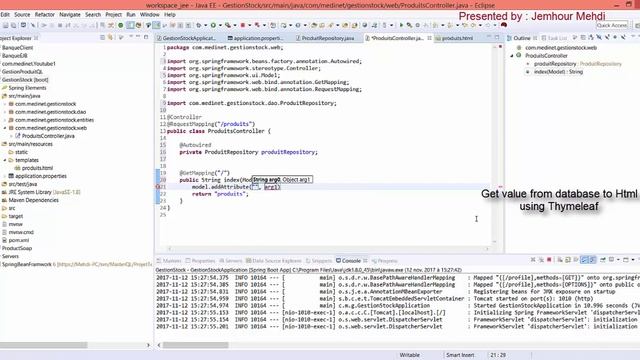The height and width of the screenshot is (360, 640).
Task: Switch to the Progress tab
Action: point(384,260)
